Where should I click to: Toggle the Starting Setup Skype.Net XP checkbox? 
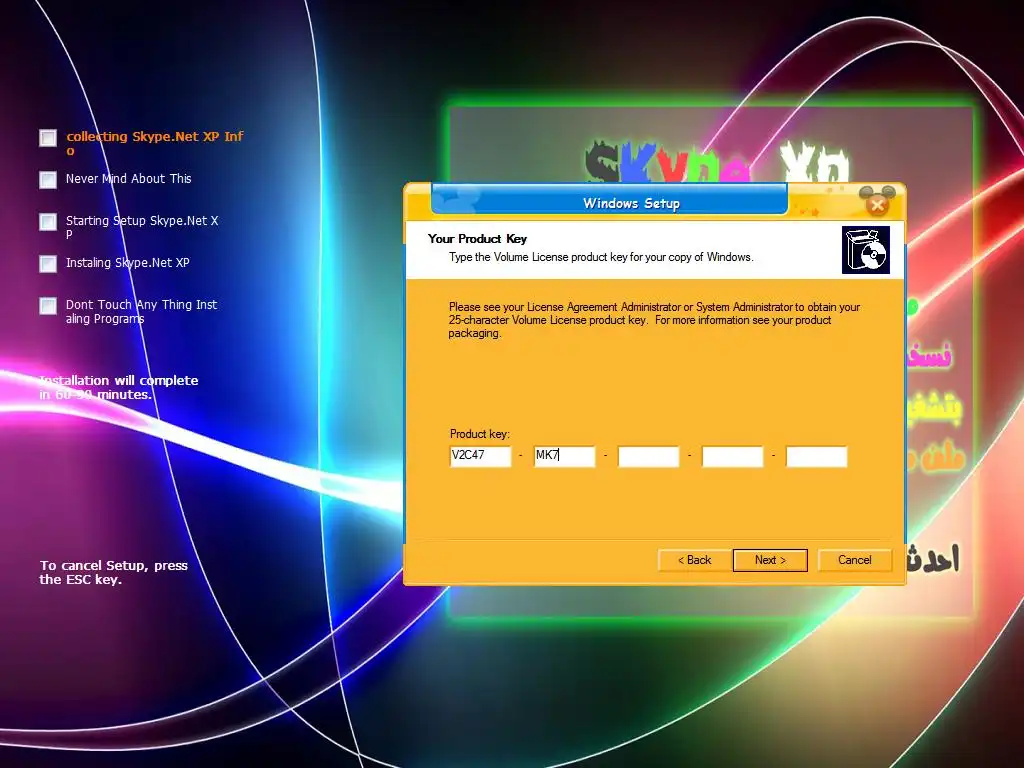click(x=48, y=222)
